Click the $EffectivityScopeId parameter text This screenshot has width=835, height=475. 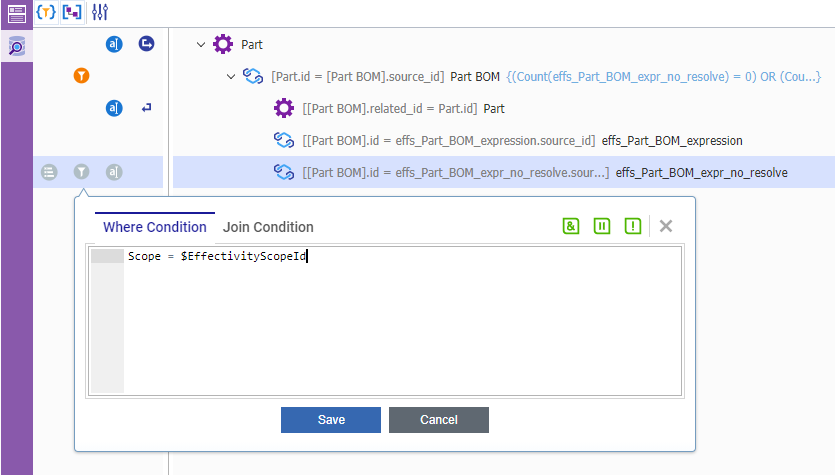[x=243, y=256]
